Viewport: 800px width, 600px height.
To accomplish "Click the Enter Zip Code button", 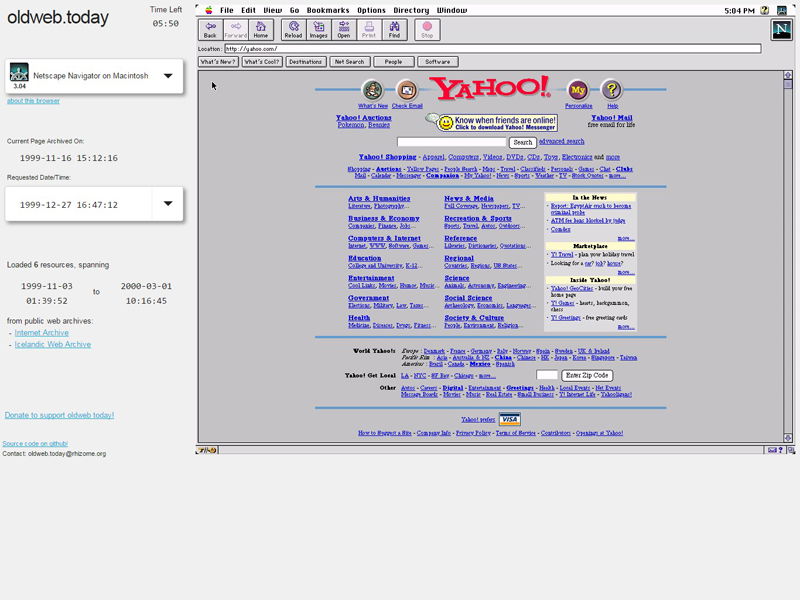I will (x=587, y=376).
